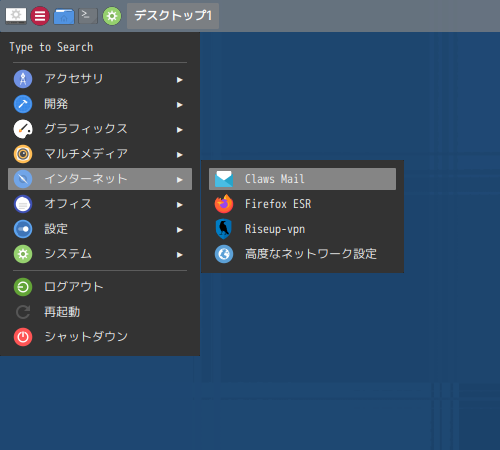Click the デスクトップ1 workspace button

(173, 16)
